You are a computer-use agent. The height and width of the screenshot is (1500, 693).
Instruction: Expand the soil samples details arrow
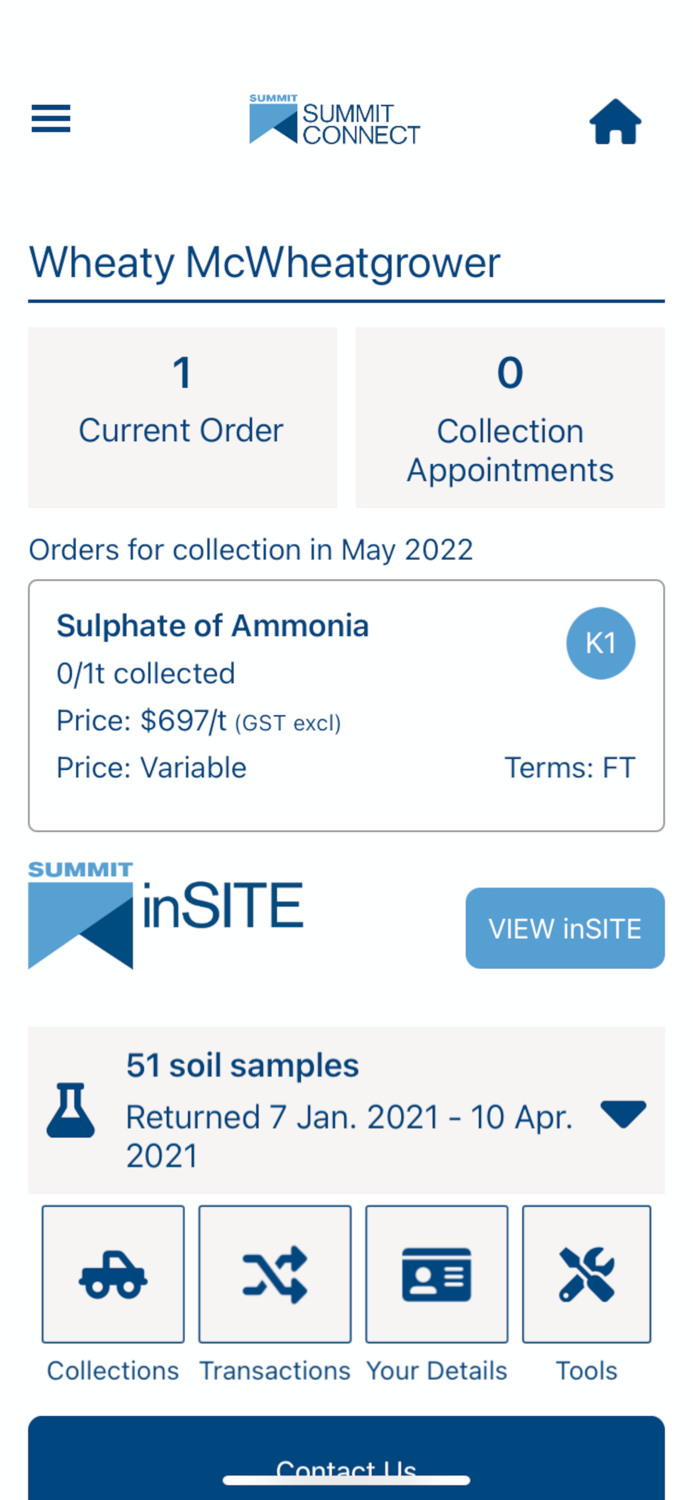[623, 1112]
